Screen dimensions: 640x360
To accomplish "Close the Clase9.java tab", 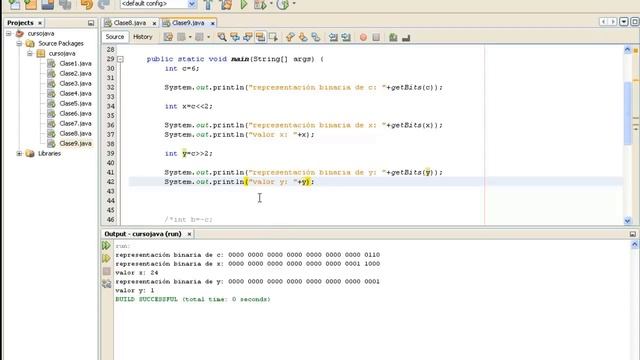I will [x=213, y=24].
